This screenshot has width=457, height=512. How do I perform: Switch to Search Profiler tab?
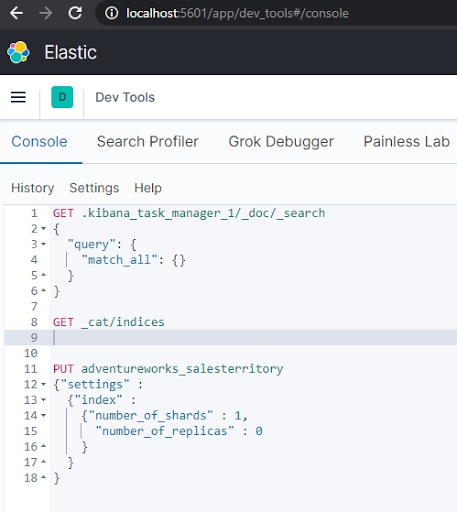point(148,142)
